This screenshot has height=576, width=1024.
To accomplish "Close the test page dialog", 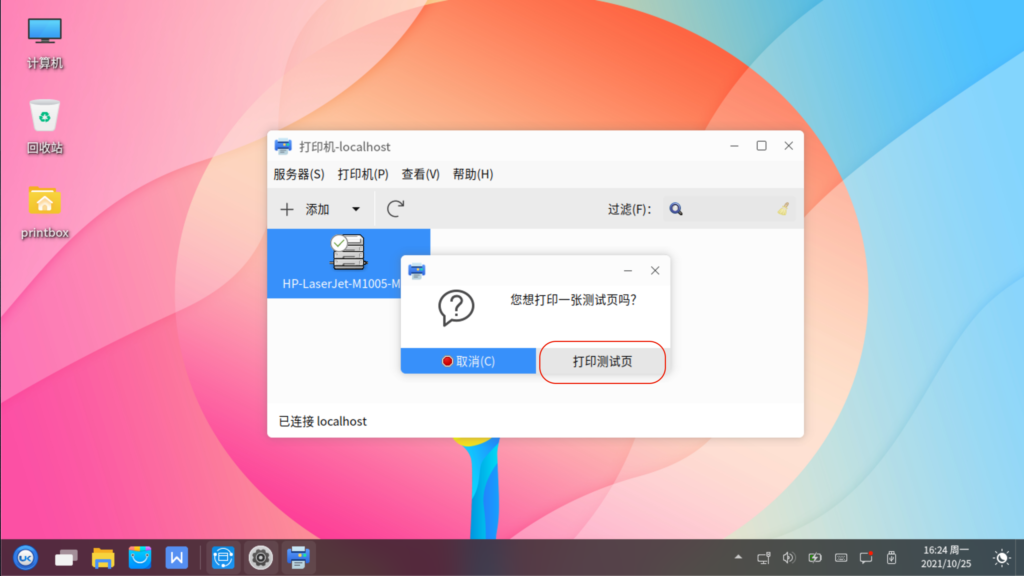I will [x=655, y=270].
